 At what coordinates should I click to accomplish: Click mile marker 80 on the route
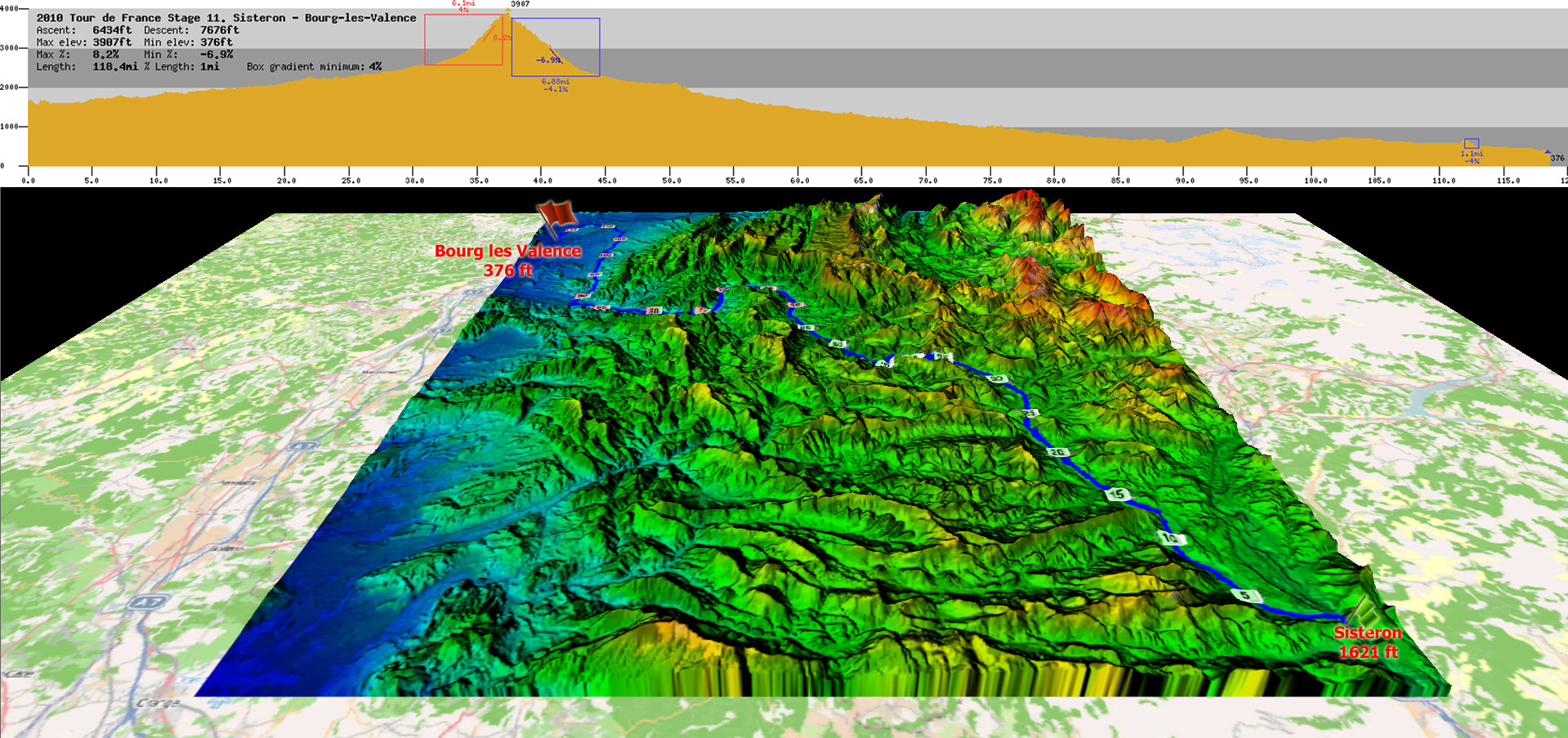[653, 311]
